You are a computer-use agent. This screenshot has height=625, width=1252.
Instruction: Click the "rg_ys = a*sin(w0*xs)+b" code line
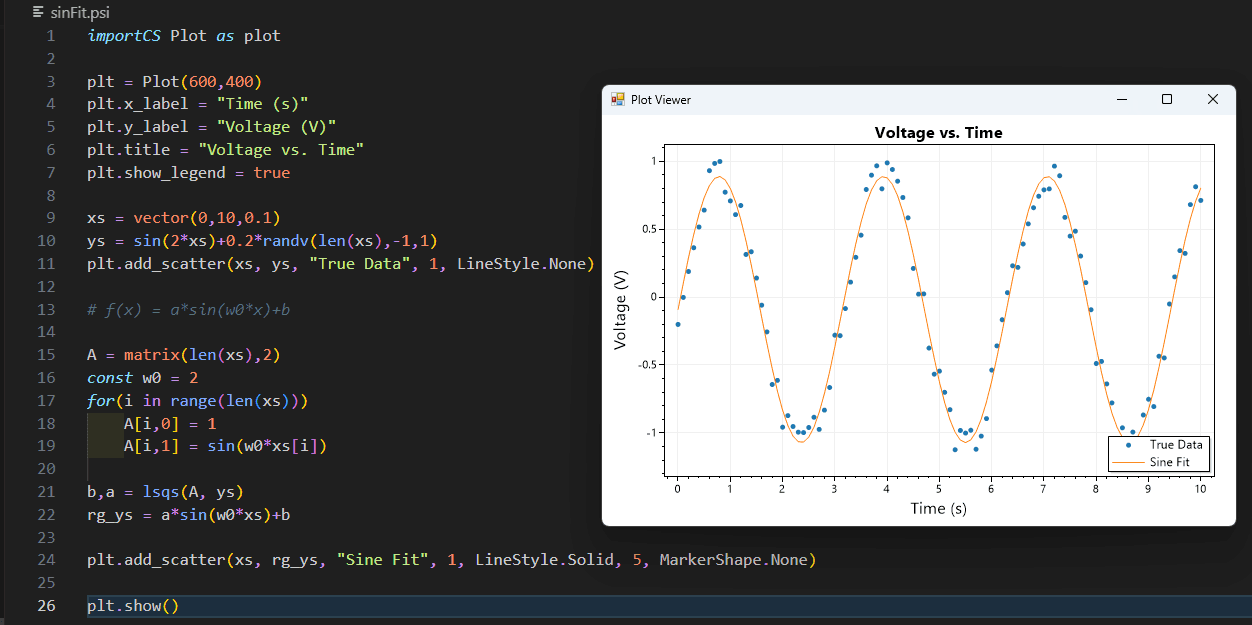[x=189, y=515]
